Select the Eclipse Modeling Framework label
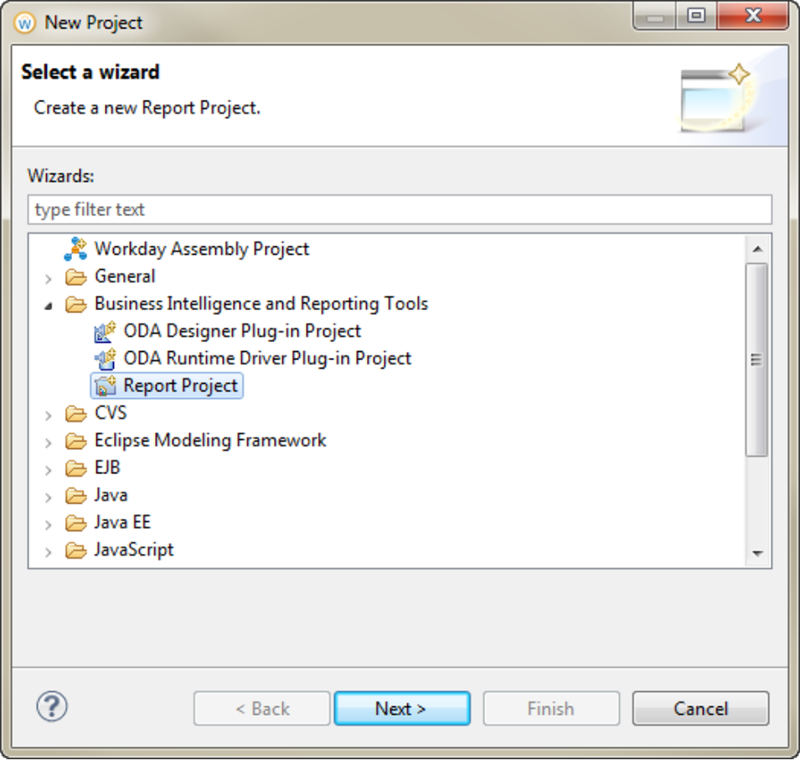 point(210,441)
